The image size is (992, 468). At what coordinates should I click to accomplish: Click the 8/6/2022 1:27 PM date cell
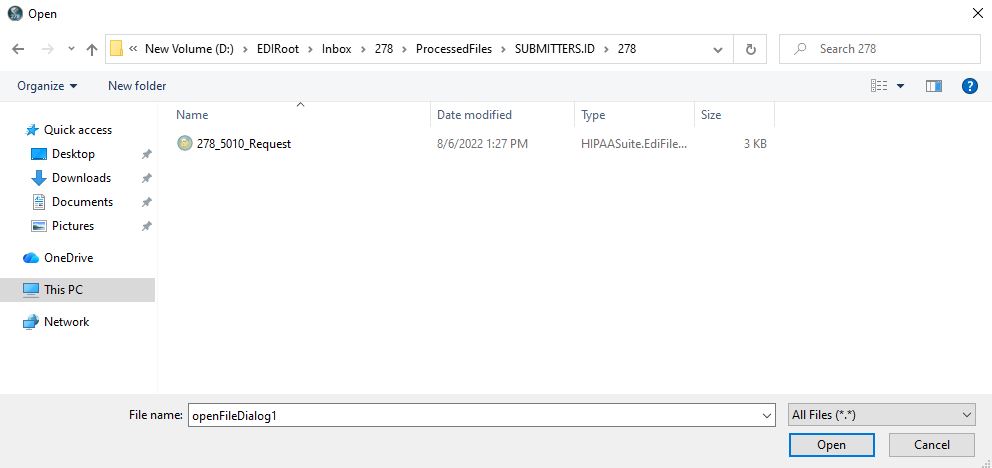coord(482,144)
